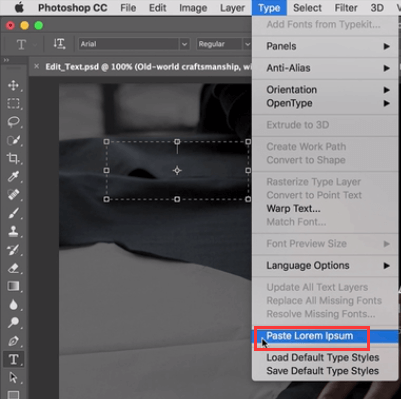Toggle text orientation icon in options bar
Image resolution: width=401 pixels, height=399 pixels.
coord(59,44)
